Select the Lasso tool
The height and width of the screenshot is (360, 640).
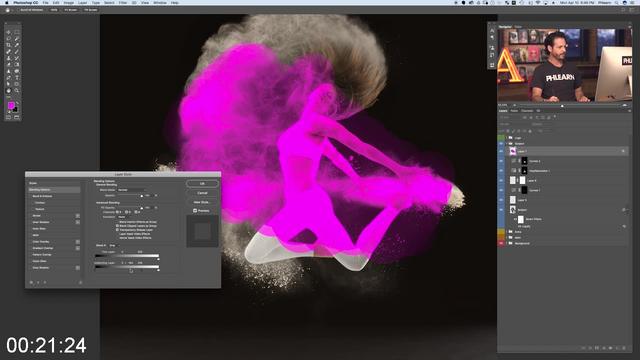point(9,39)
